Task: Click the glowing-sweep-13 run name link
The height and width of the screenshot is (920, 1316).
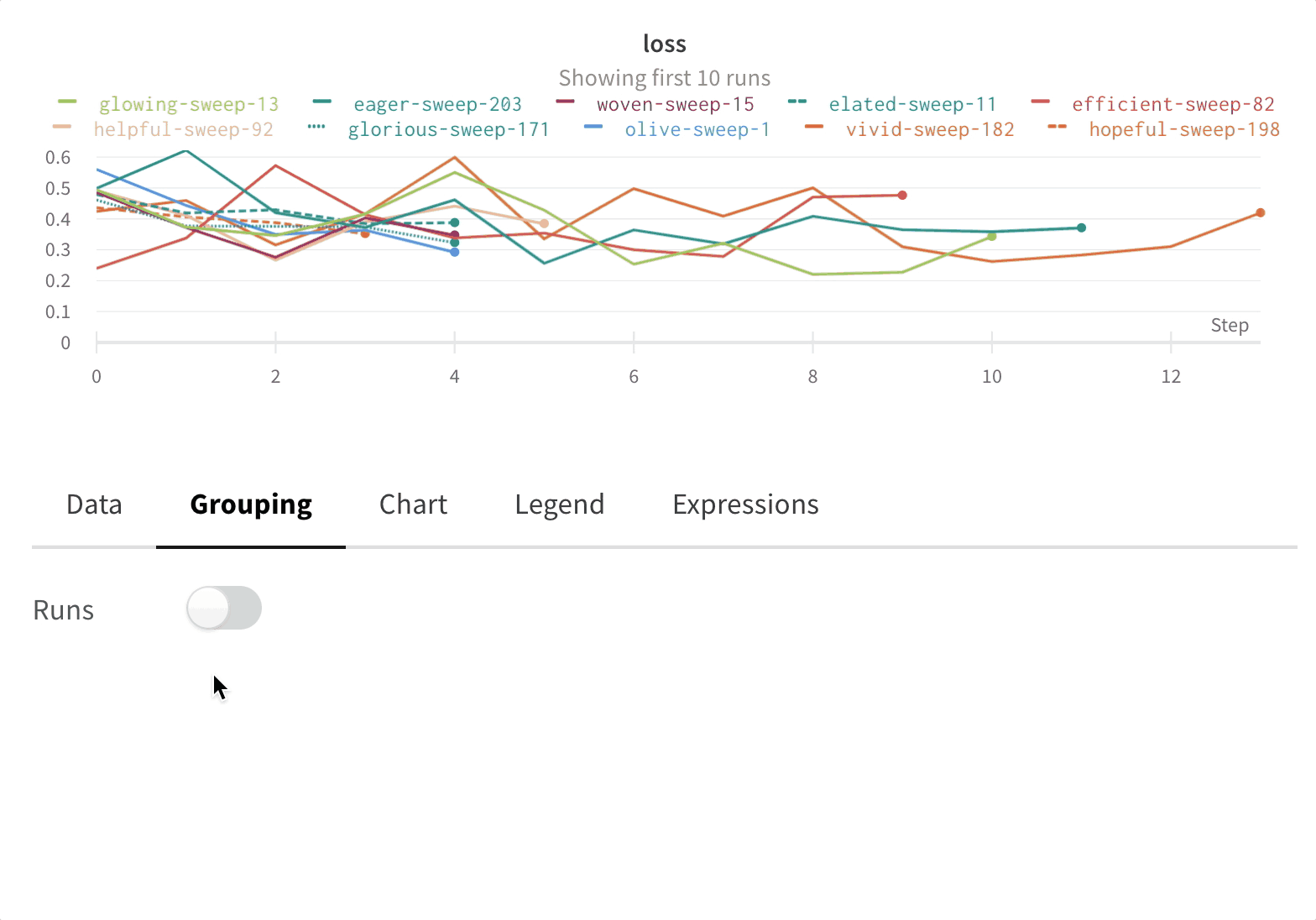Action: tap(189, 103)
